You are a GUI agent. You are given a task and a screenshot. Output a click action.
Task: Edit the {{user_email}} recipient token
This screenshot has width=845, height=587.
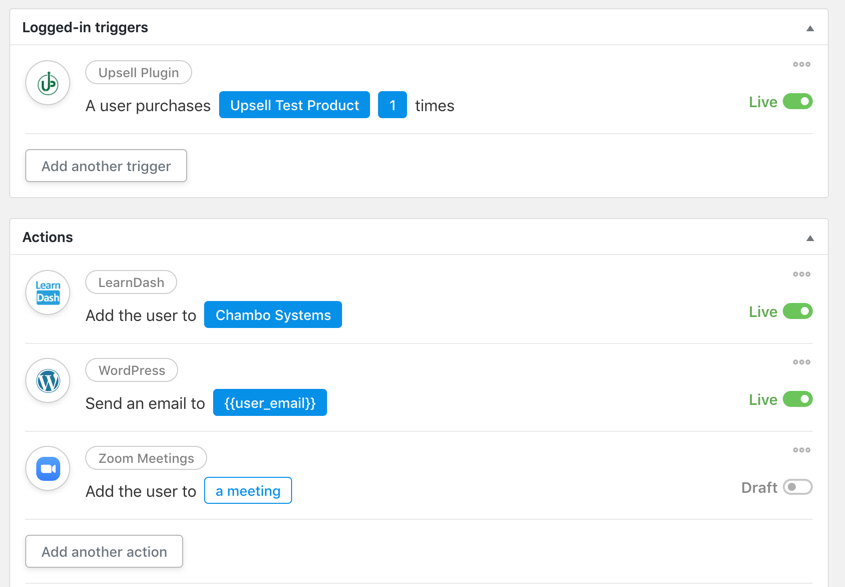point(270,403)
